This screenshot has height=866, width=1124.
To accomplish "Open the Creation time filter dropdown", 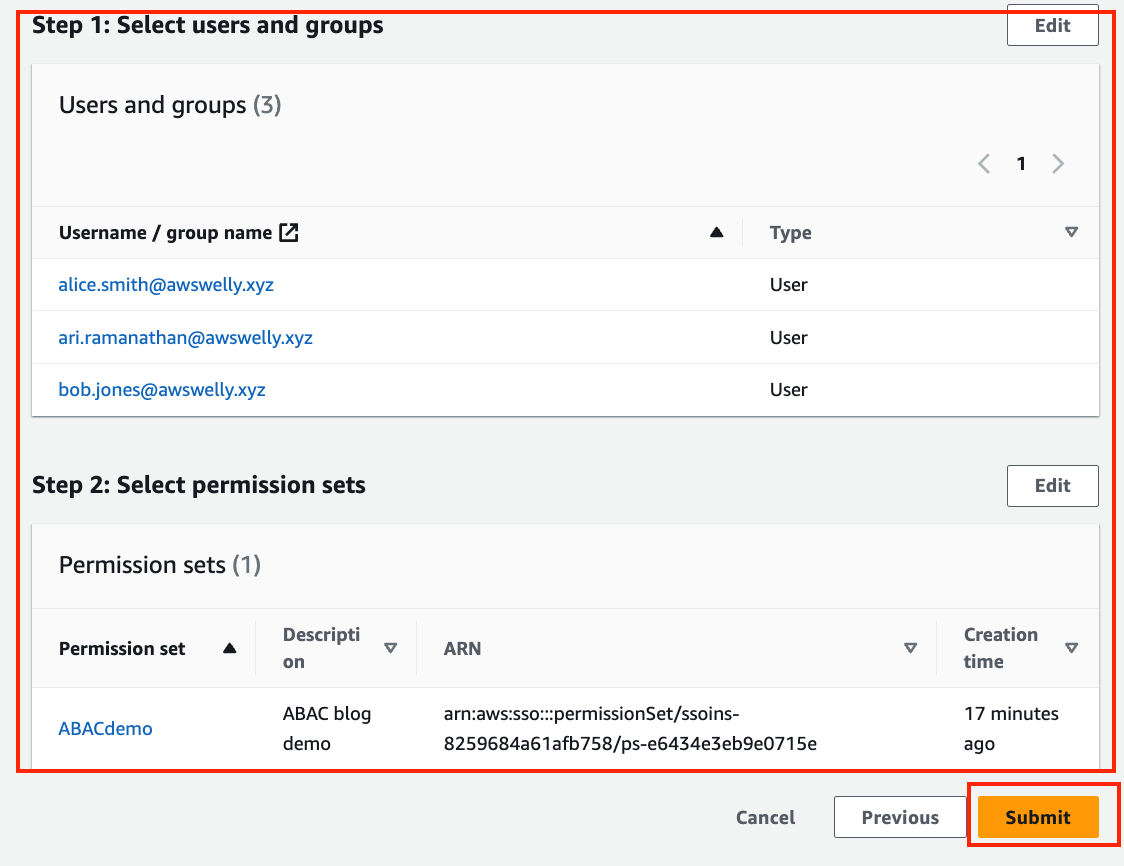I will pyautogui.click(x=1071, y=648).
